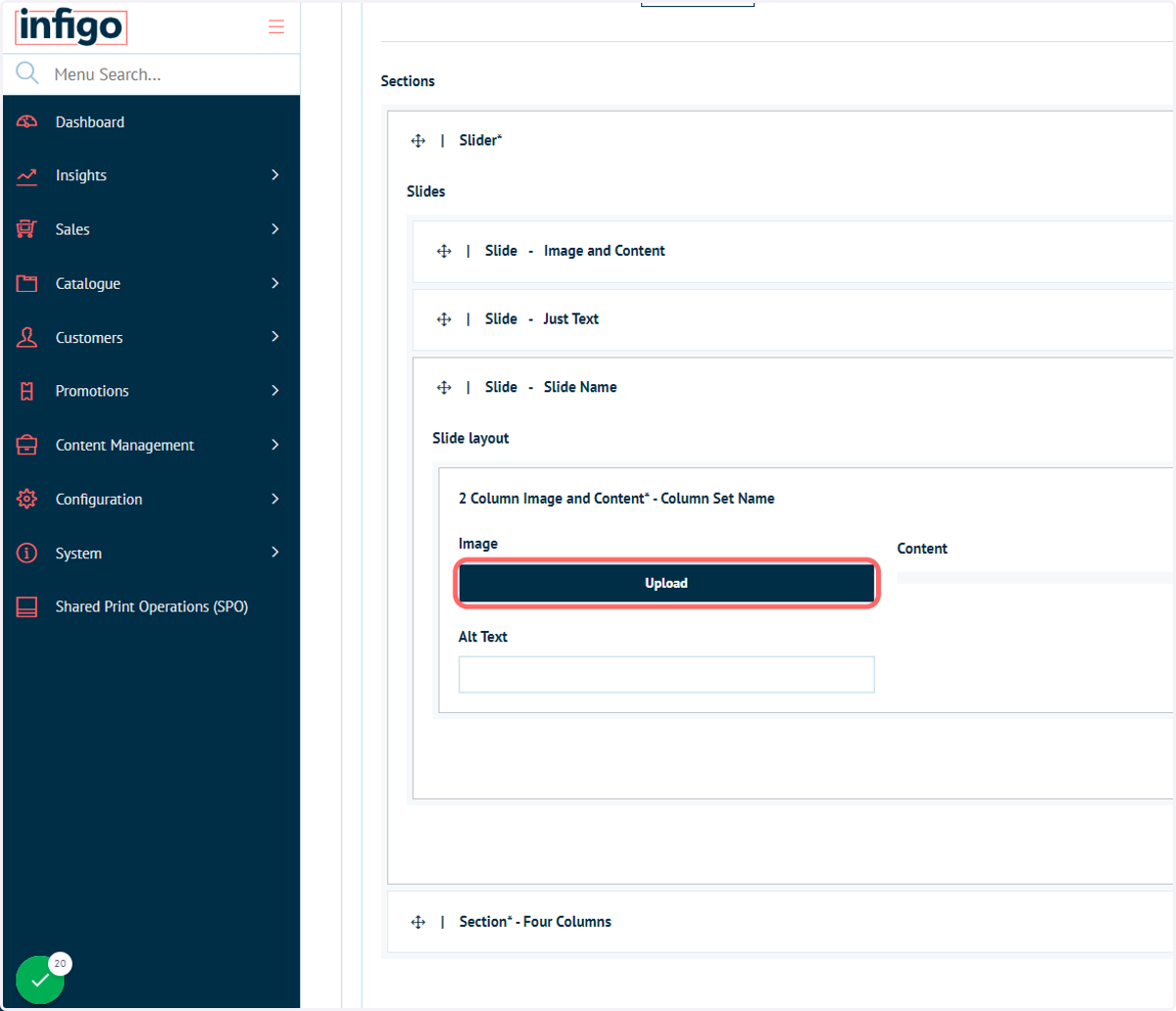Image resolution: width=1176 pixels, height=1011 pixels.
Task: Click the Content Management briefcase icon
Action: click(x=27, y=445)
